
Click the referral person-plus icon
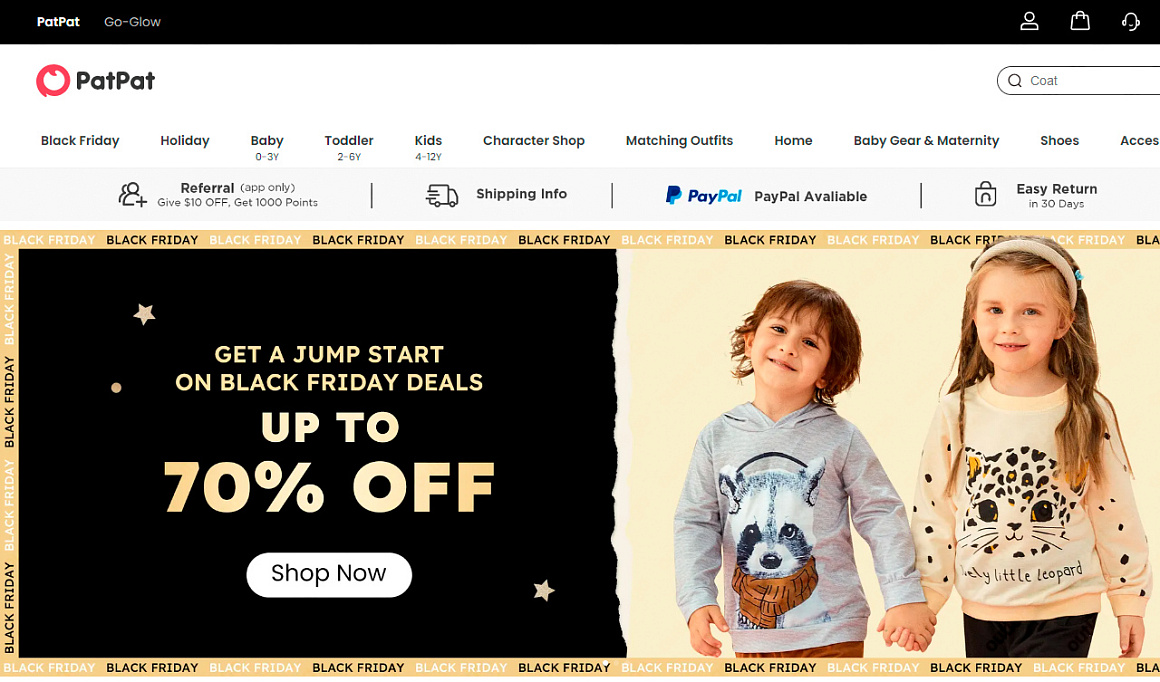[132, 195]
